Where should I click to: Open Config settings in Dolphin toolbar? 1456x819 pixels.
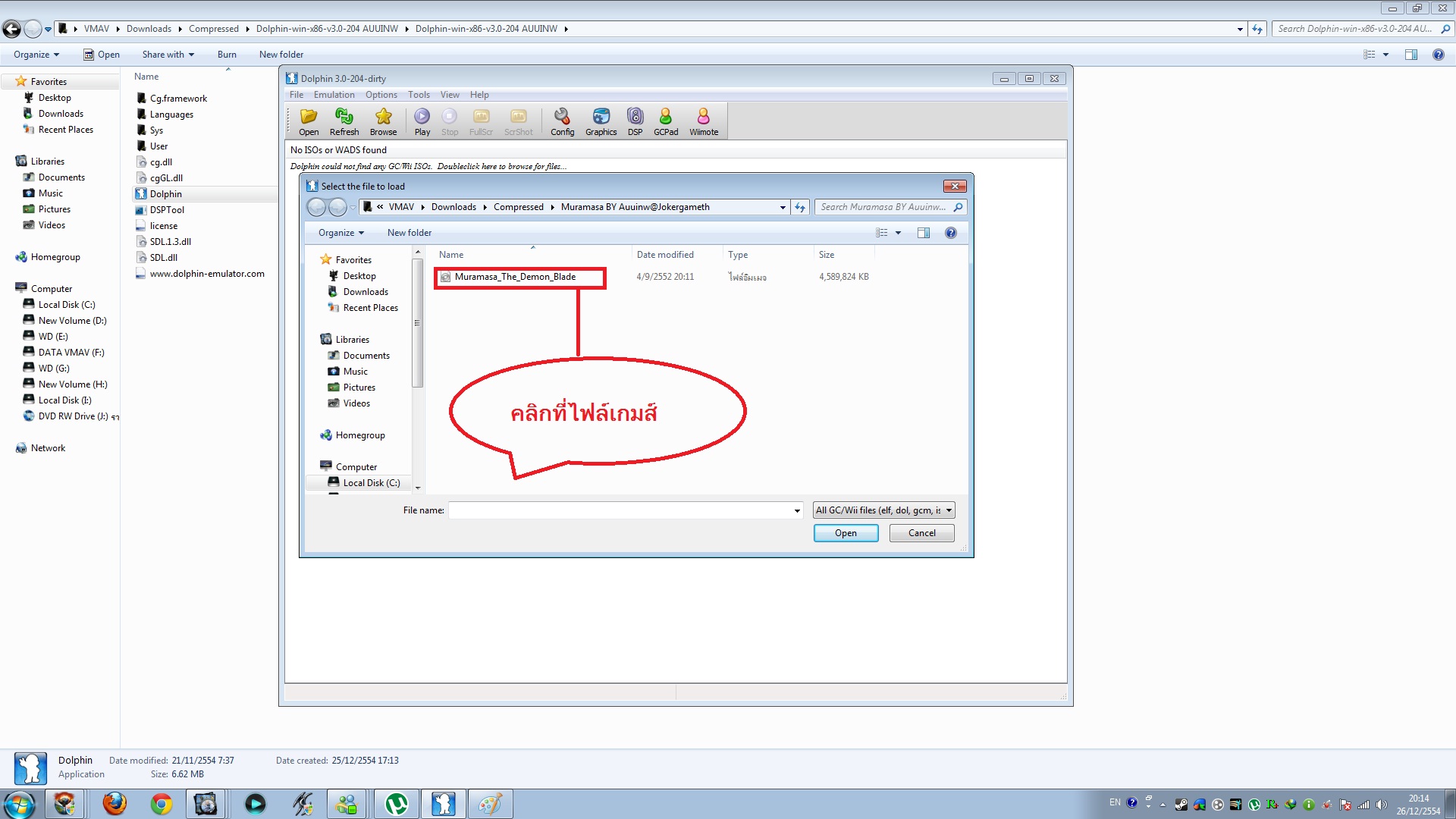562,121
